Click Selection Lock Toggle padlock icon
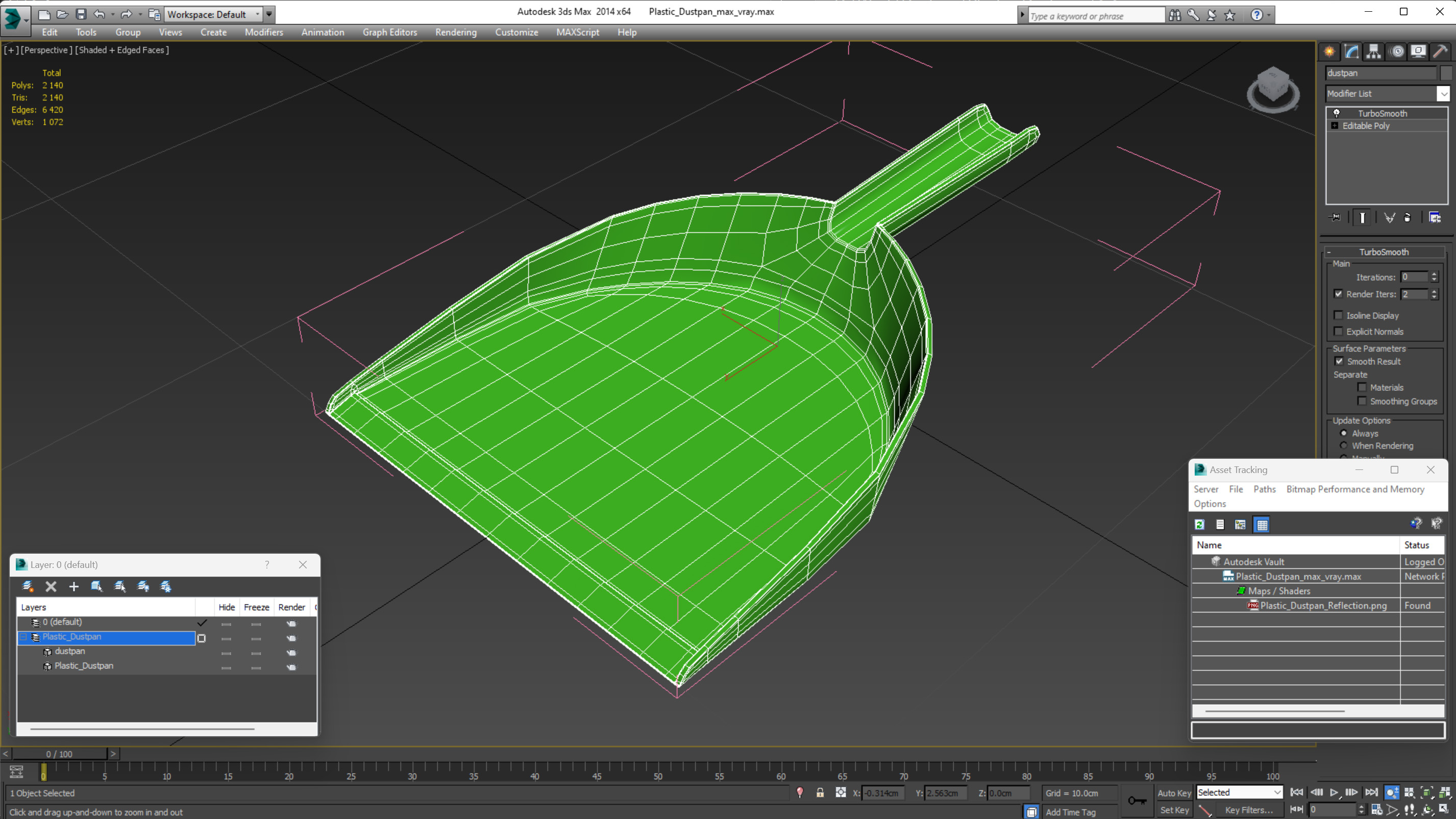This screenshot has width=1456, height=819. [x=820, y=792]
